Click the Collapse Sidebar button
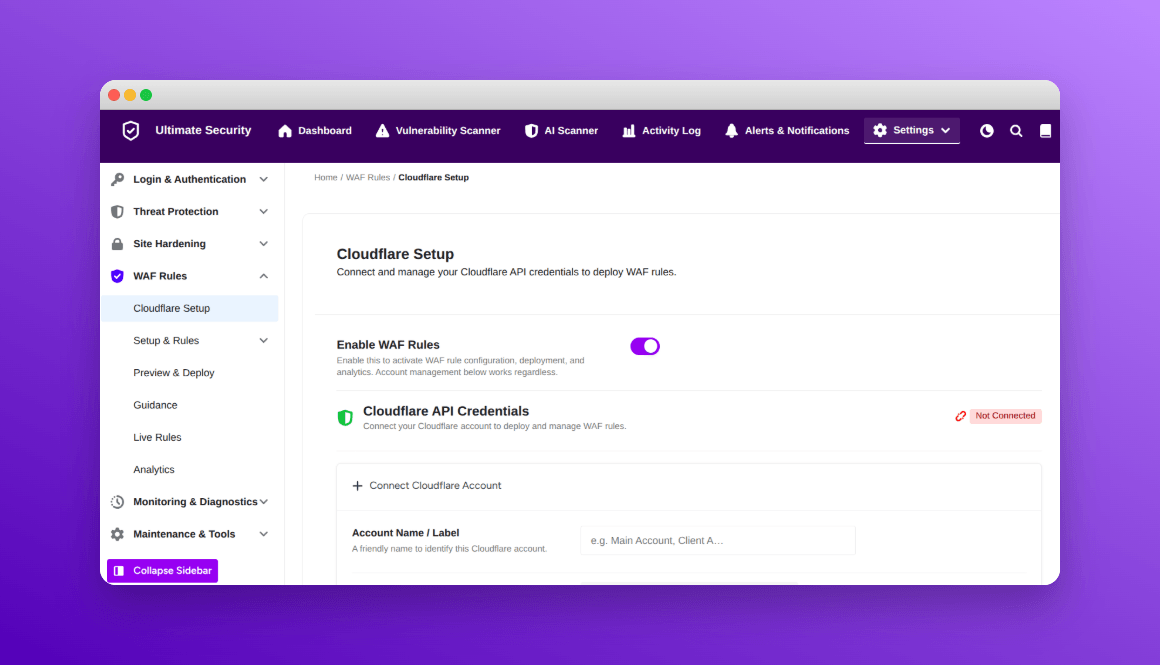1160x665 pixels. 162,571
